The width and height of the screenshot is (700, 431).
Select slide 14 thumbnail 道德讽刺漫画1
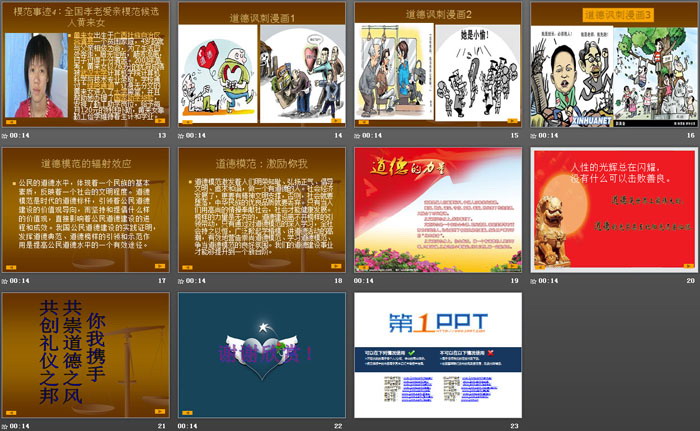pos(262,65)
